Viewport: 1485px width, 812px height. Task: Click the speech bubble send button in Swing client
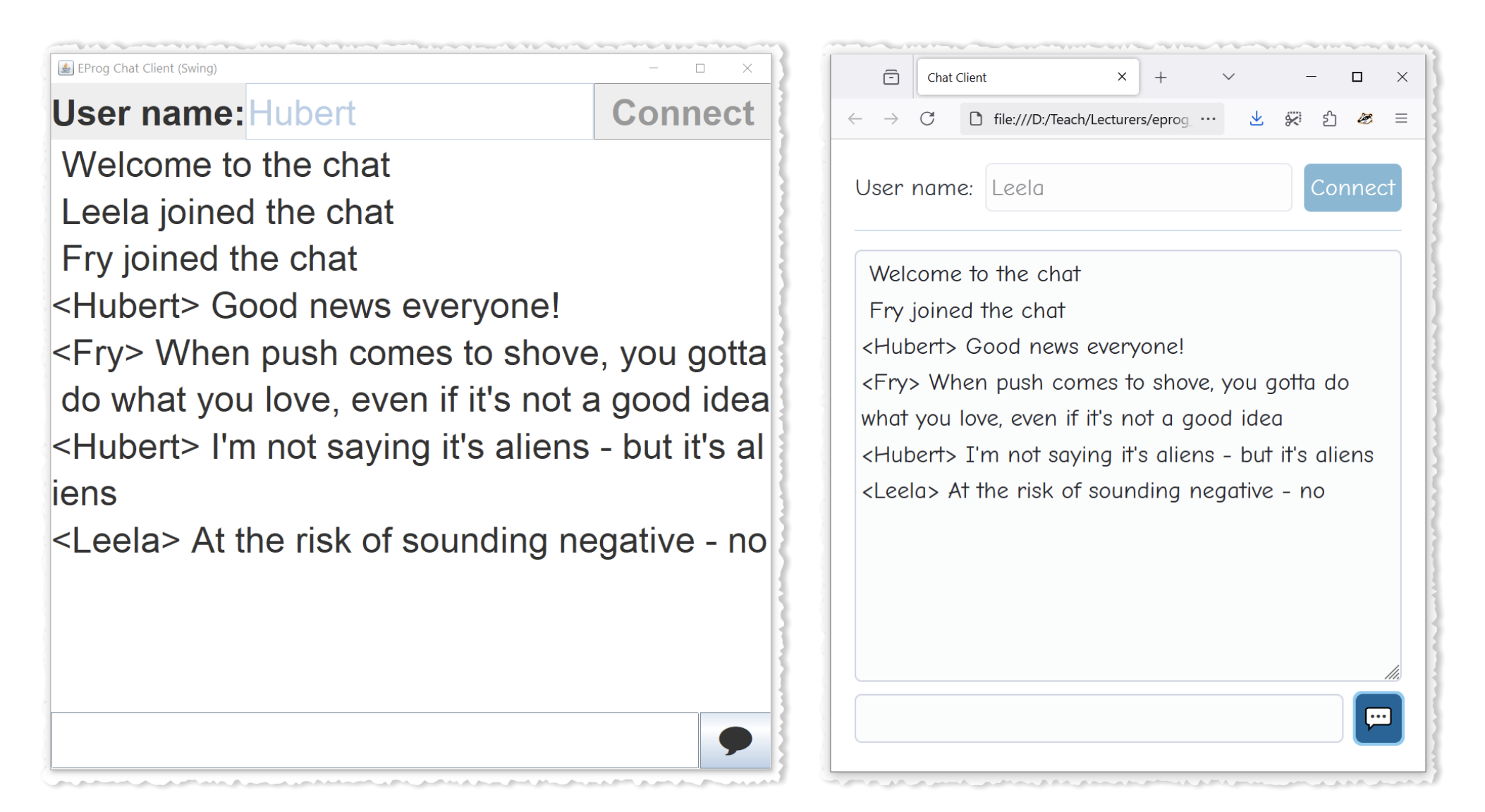tap(735, 739)
